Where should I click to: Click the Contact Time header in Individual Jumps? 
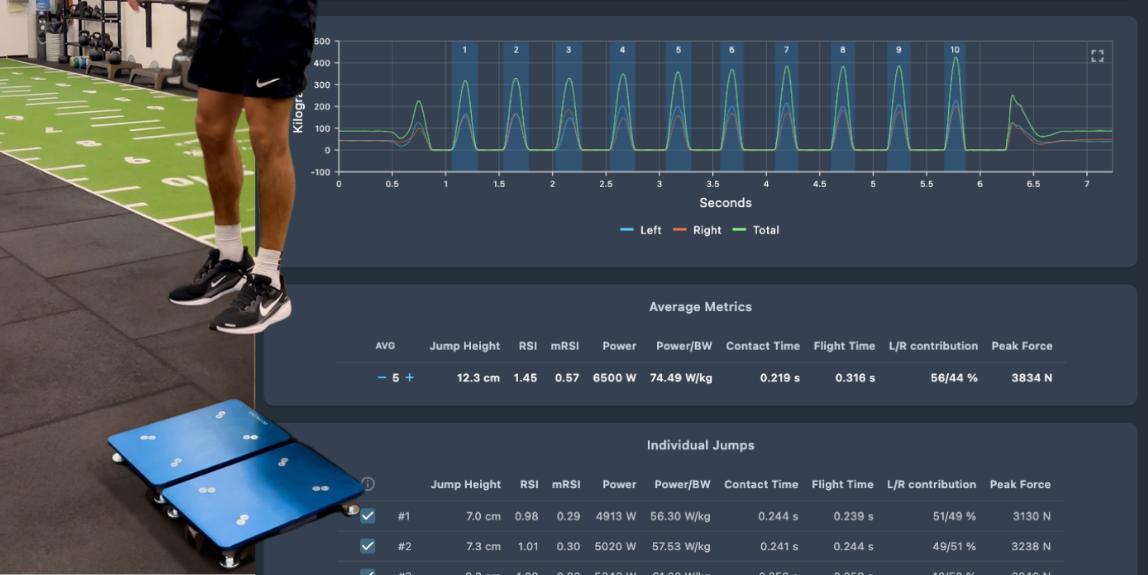(x=761, y=484)
